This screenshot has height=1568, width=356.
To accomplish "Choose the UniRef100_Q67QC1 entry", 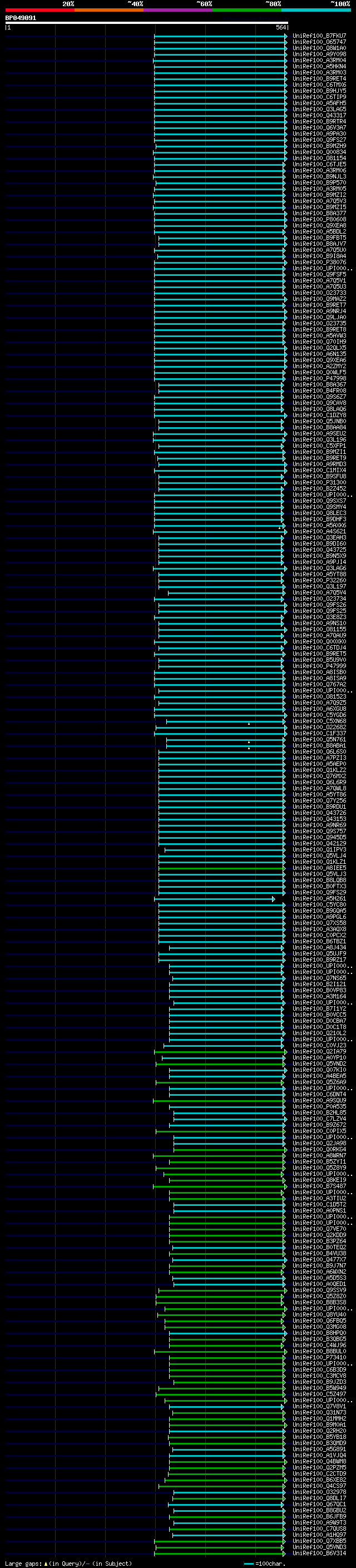I will click(319, 1504).
